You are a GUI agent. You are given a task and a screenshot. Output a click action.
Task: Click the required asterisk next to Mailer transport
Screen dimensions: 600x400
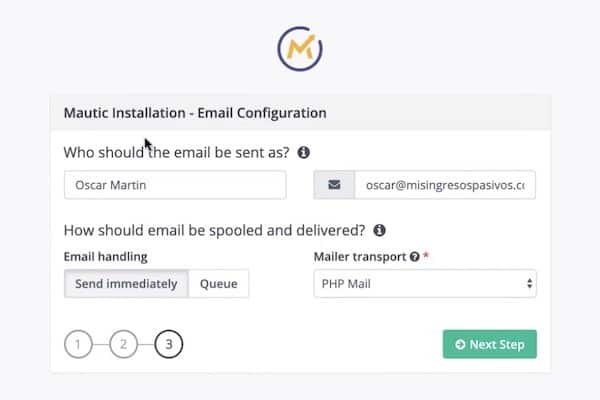pos(427,256)
